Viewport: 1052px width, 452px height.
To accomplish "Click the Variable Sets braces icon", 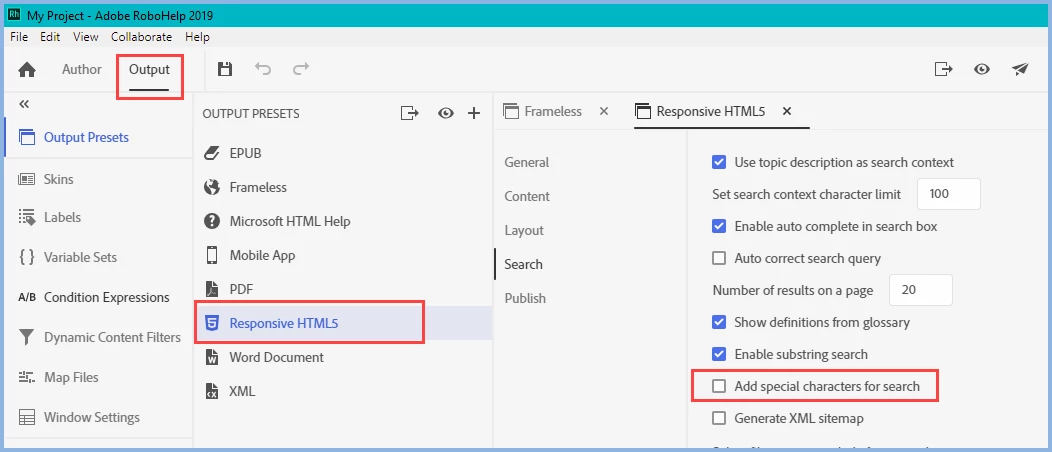I will click(x=27, y=257).
